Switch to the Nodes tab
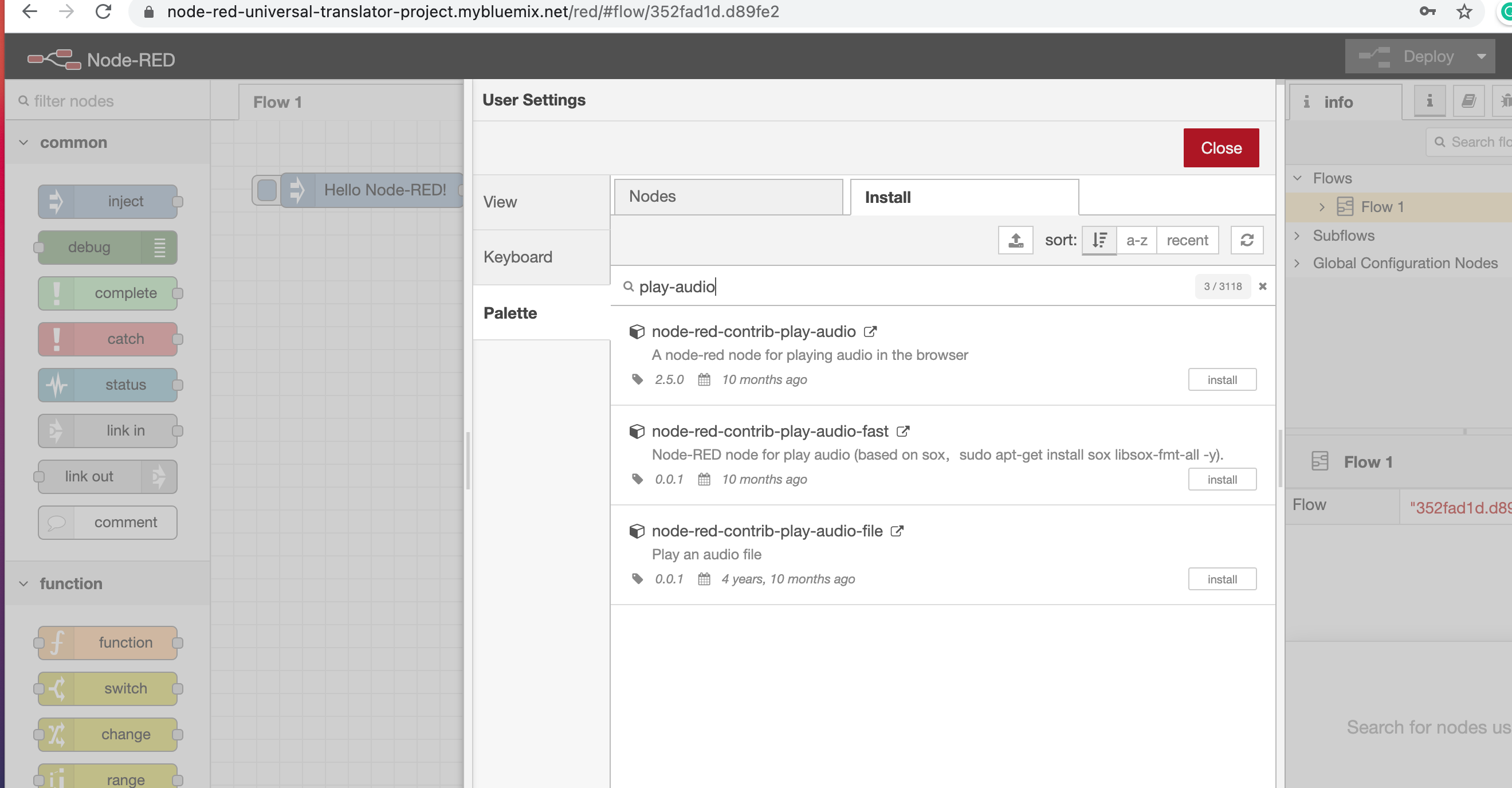The width and height of the screenshot is (1512, 788). tap(728, 197)
